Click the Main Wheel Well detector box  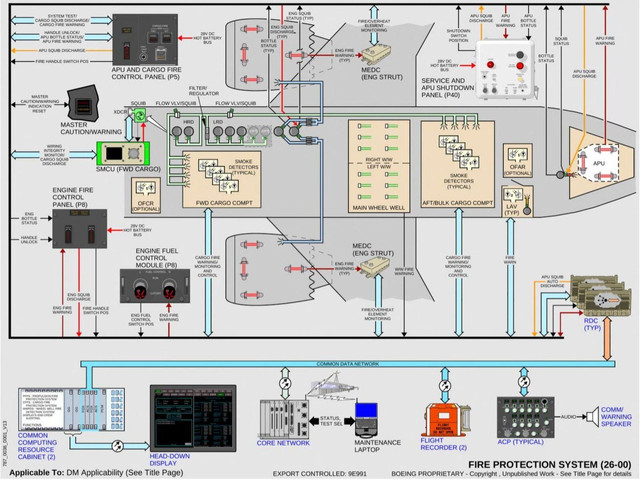click(379, 166)
